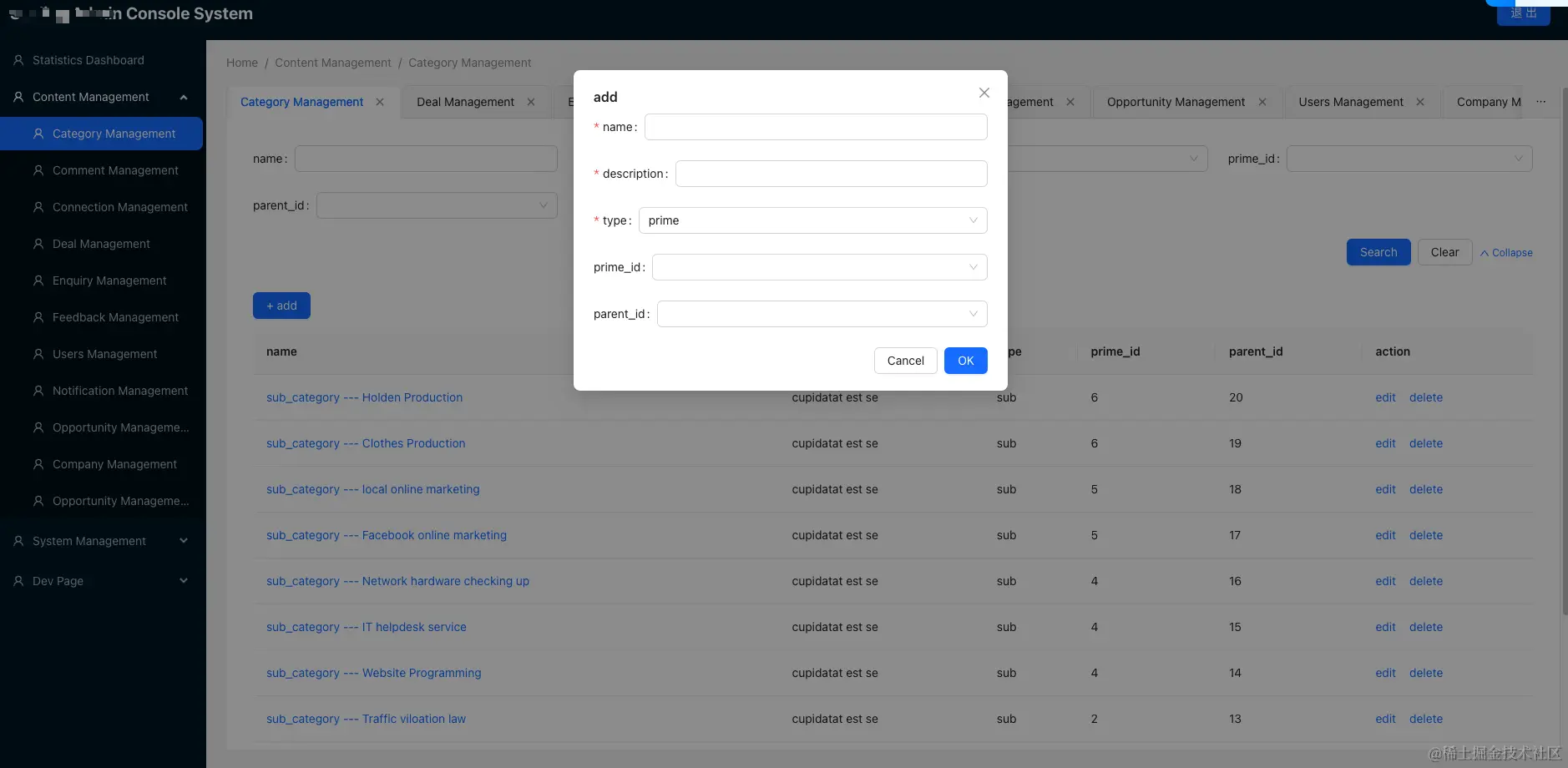Screen dimensions: 1568x768
Task: Open the parent_id dropdown in add dialog
Action: [822, 314]
